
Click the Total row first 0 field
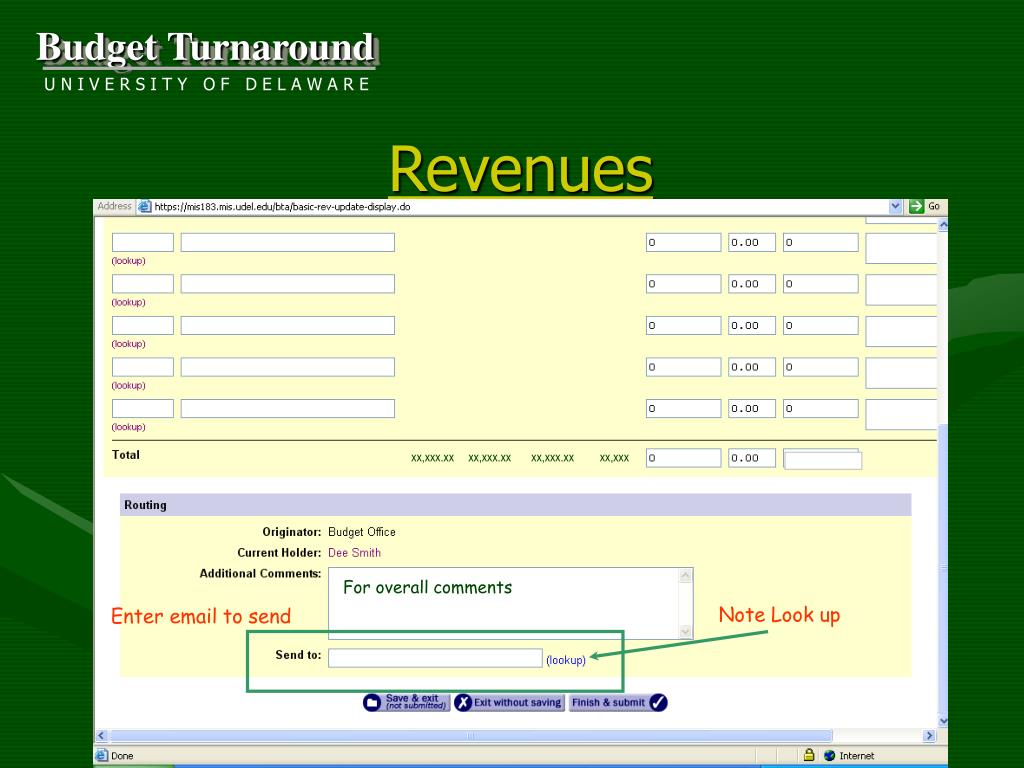tap(684, 458)
